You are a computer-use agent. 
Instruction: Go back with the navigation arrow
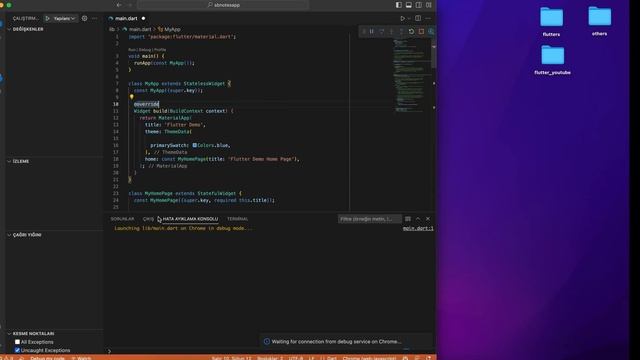tap(119, 5)
